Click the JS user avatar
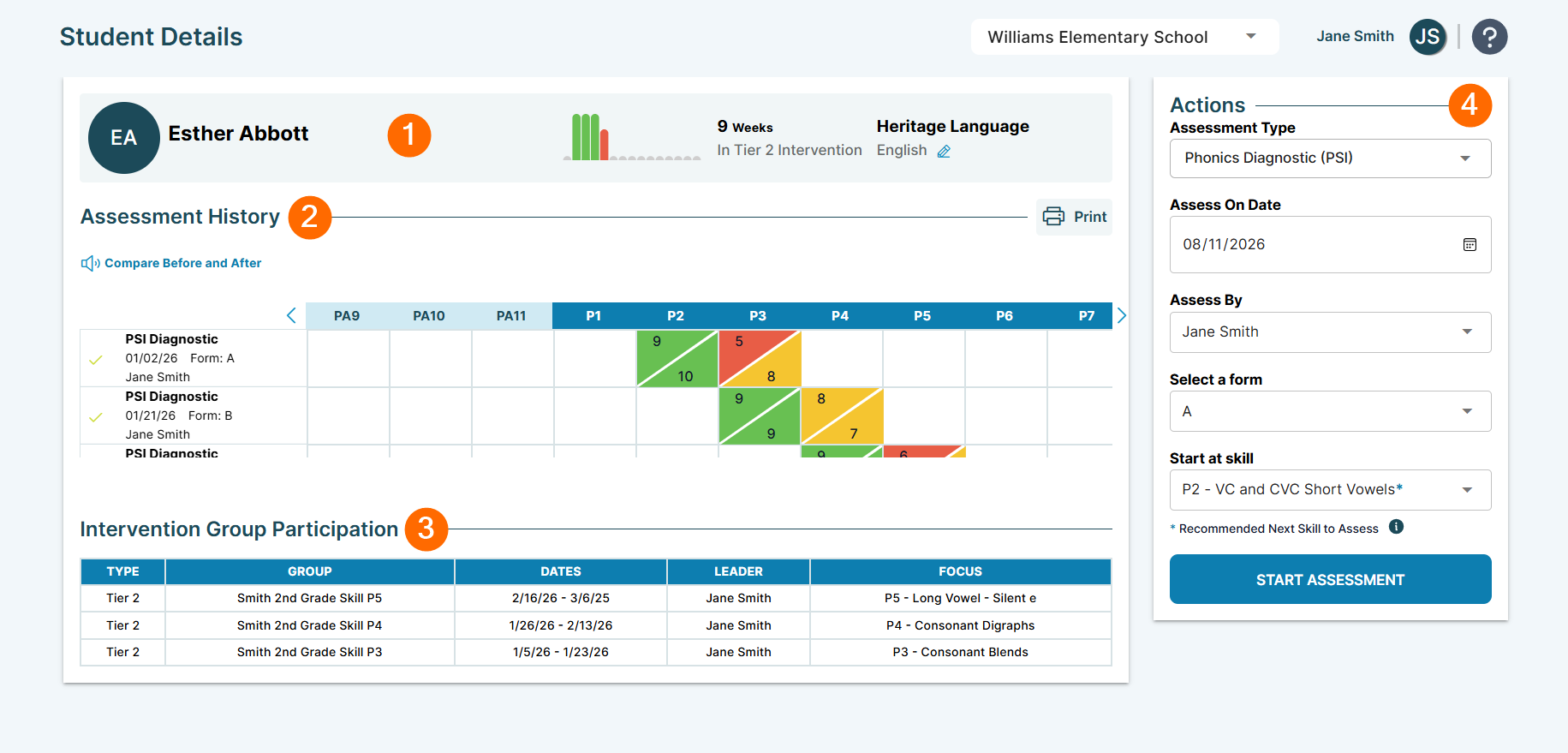1568x753 pixels. 1428,37
